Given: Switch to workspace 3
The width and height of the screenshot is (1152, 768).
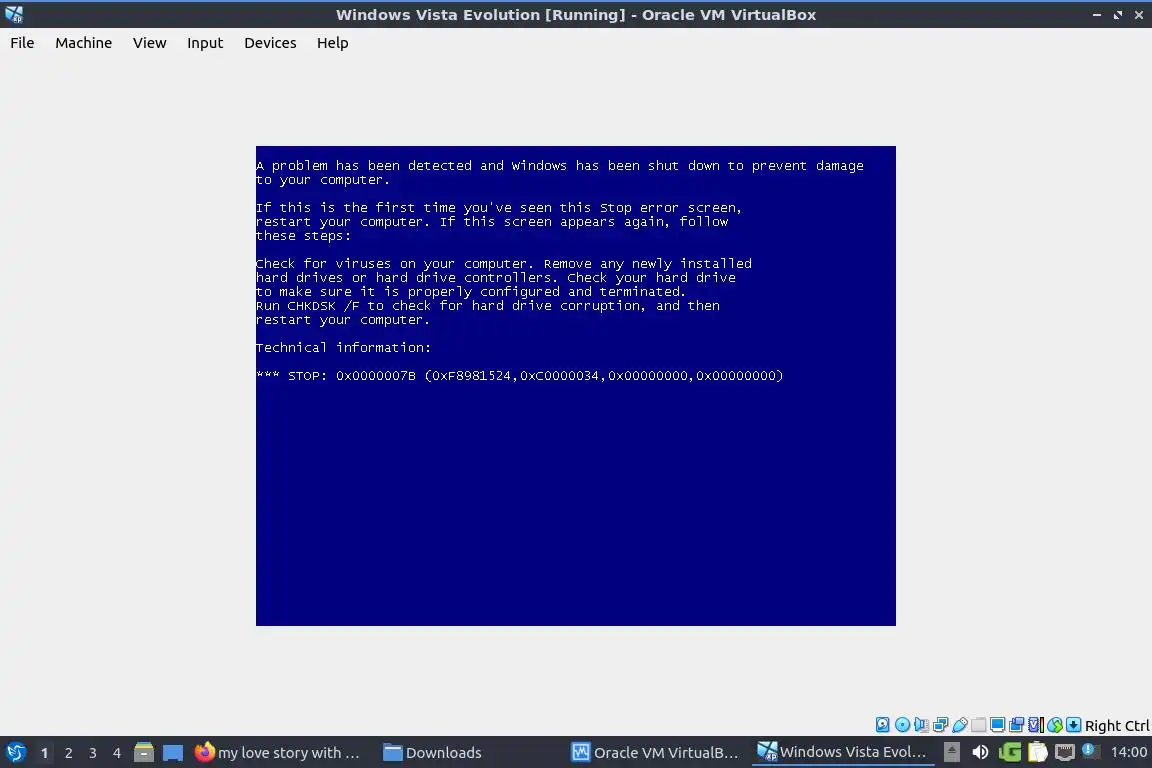Looking at the screenshot, I should point(93,753).
